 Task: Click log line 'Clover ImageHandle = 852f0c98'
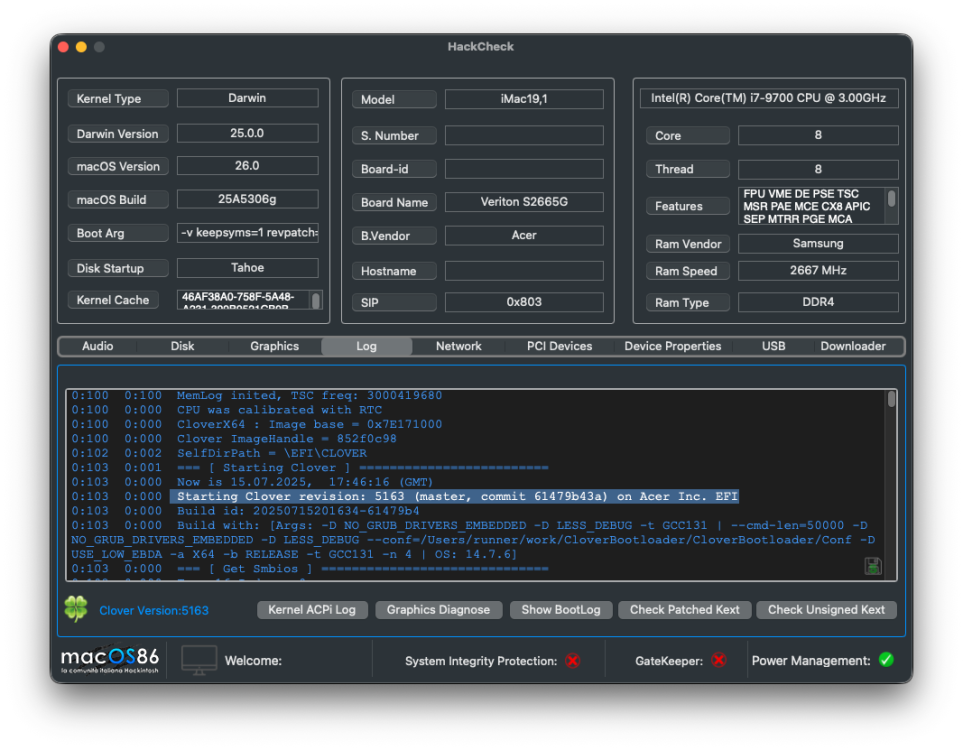coord(287,439)
